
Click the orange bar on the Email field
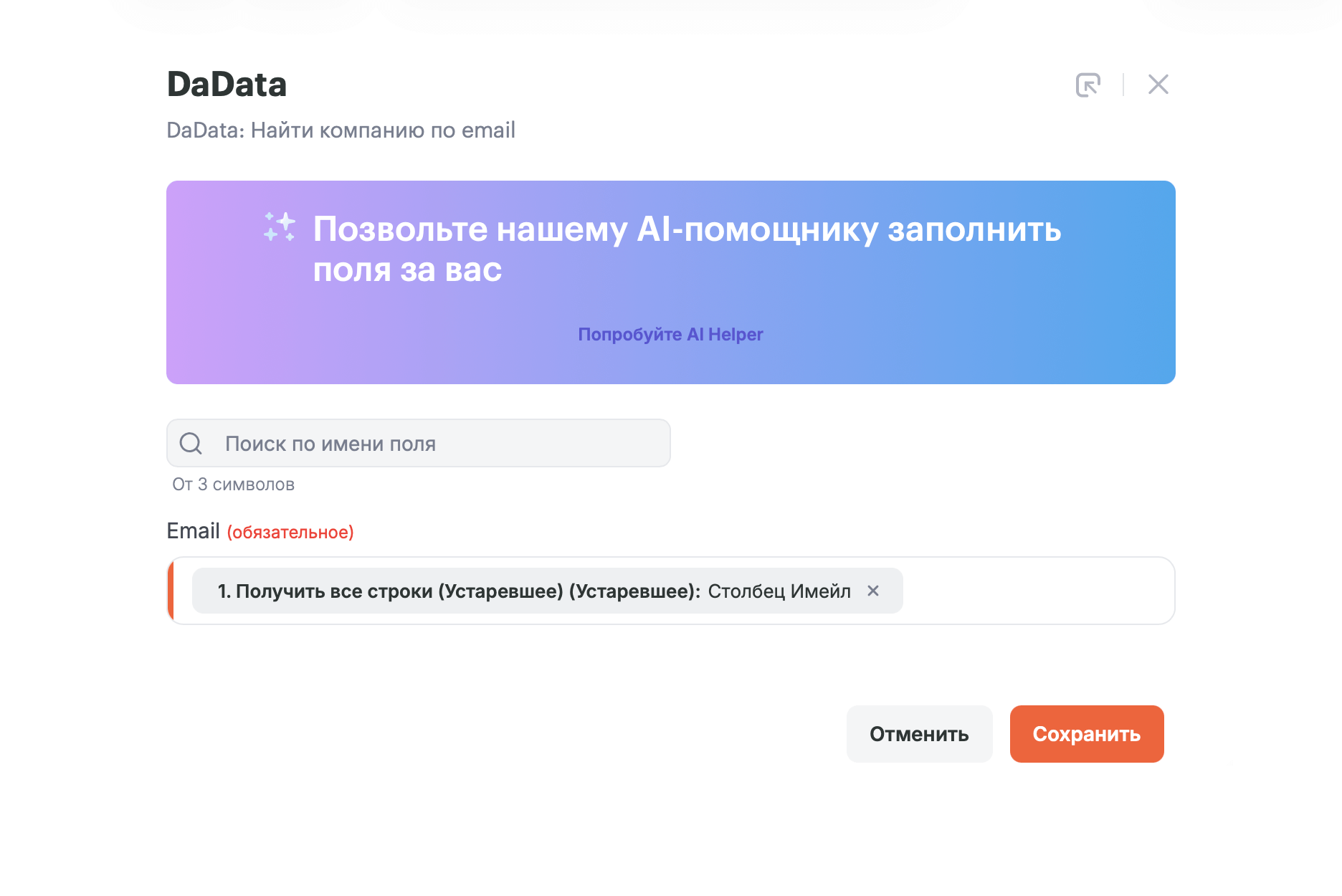171,591
